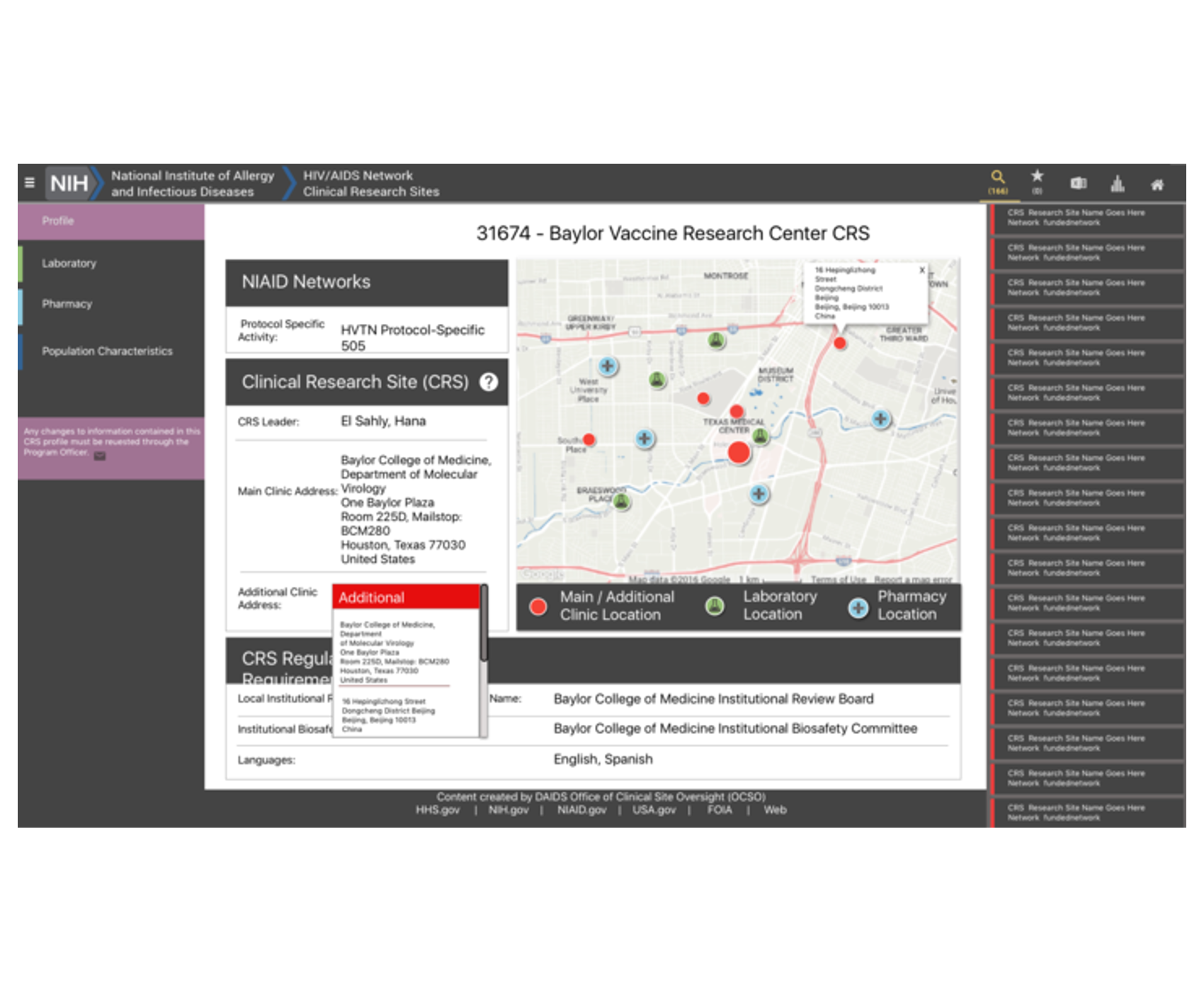Open the NIAID.gov footer link
1204x992 pixels.
point(581,810)
